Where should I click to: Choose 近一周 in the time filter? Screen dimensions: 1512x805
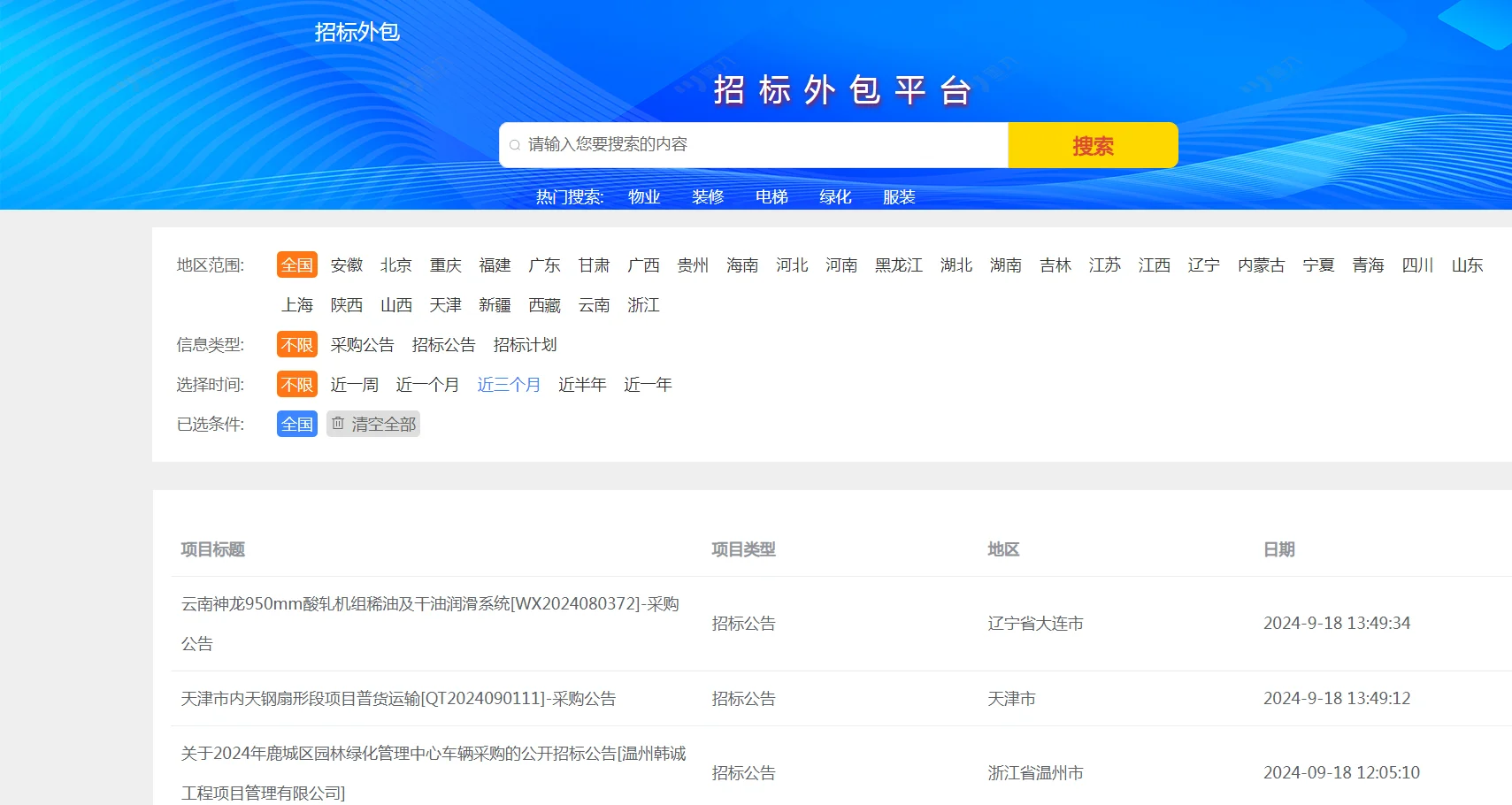click(354, 384)
